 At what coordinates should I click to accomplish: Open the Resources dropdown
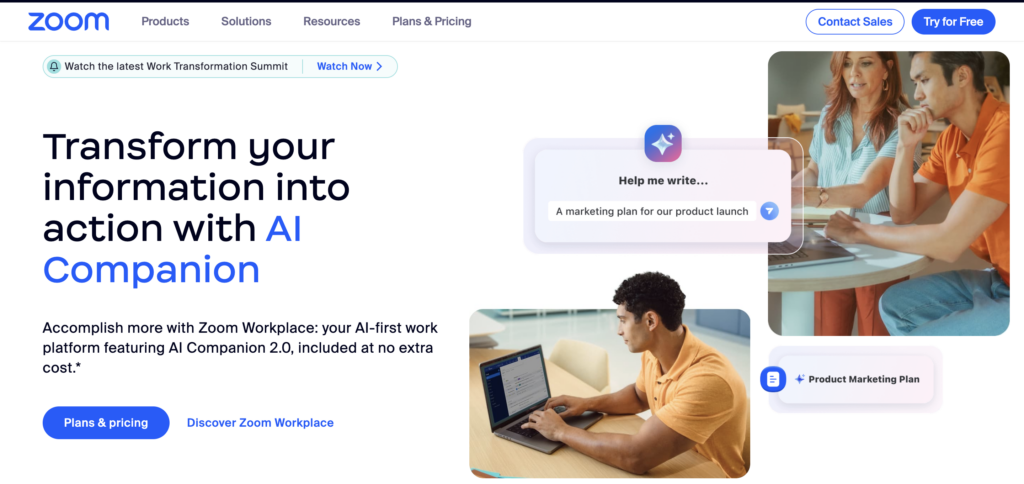tap(332, 22)
